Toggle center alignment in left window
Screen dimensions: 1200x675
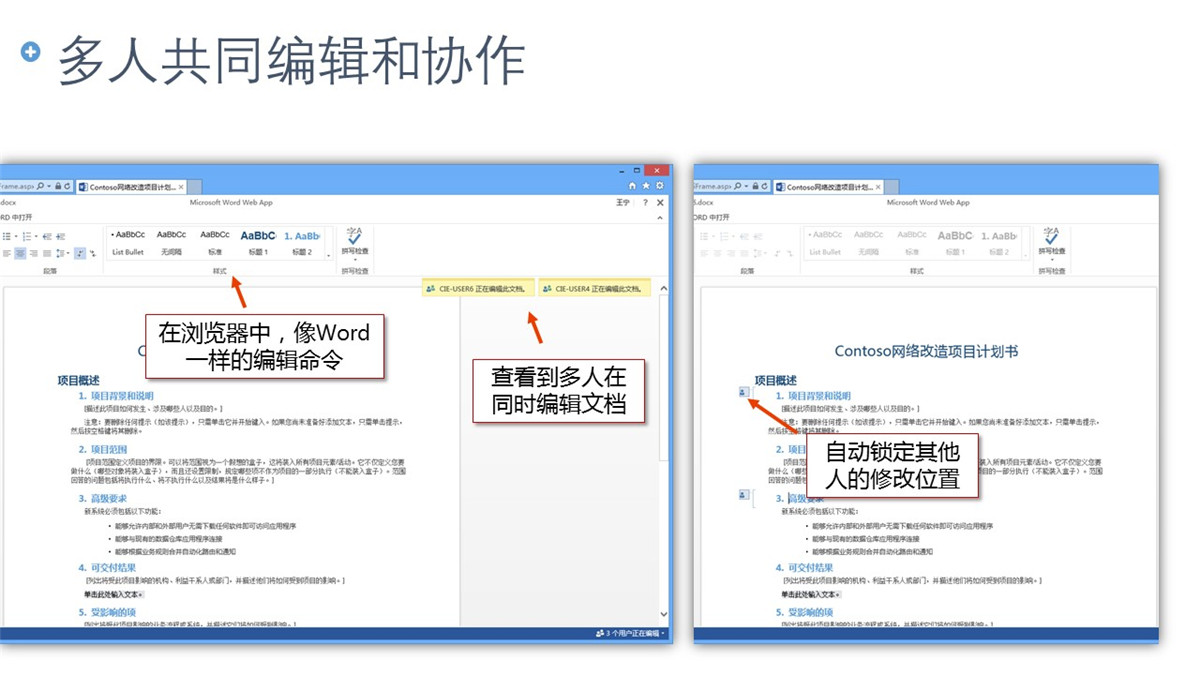pos(20,253)
